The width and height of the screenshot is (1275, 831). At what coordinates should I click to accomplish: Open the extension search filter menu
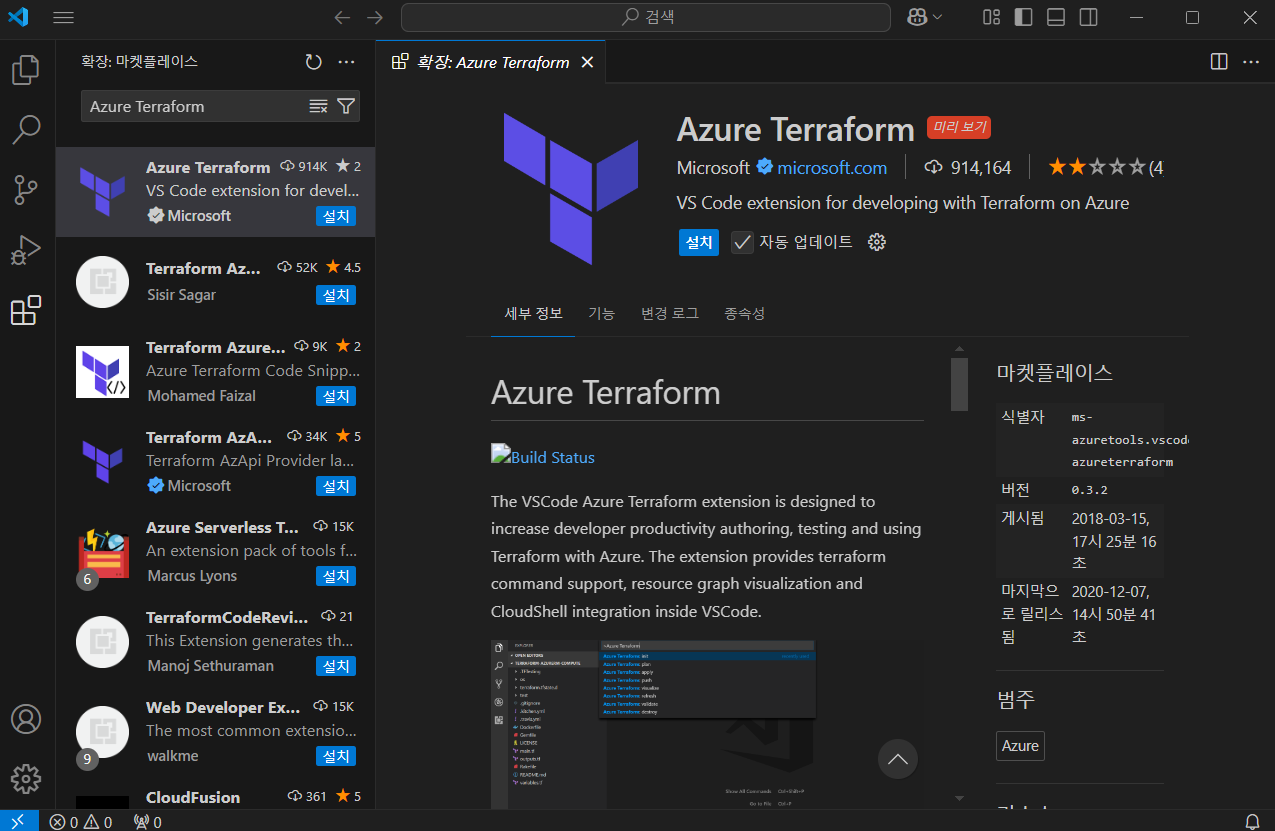click(x=346, y=106)
